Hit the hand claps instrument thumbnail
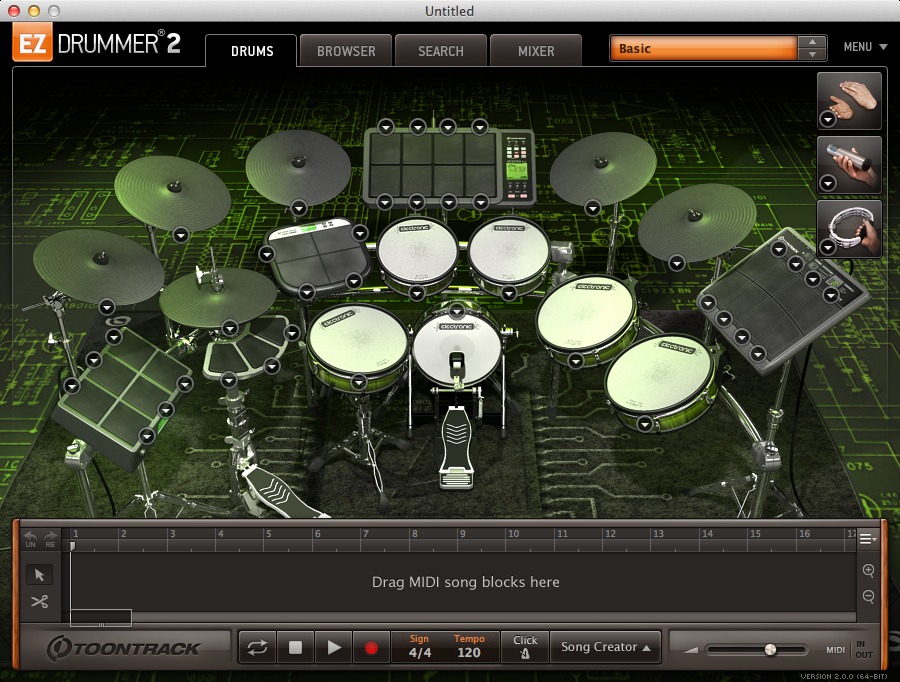900x682 pixels. [849, 100]
